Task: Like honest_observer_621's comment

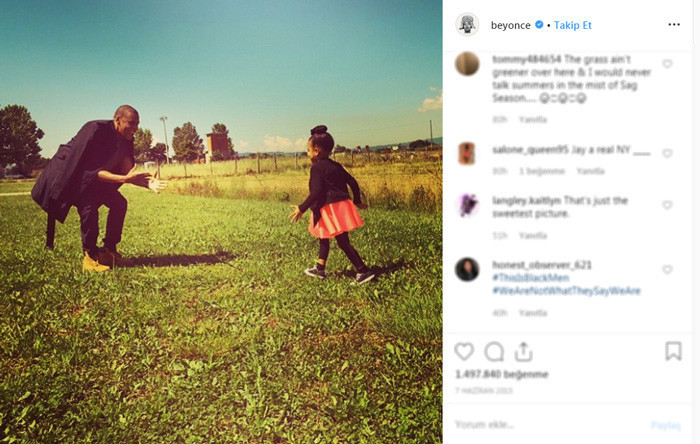Action: coord(667,270)
